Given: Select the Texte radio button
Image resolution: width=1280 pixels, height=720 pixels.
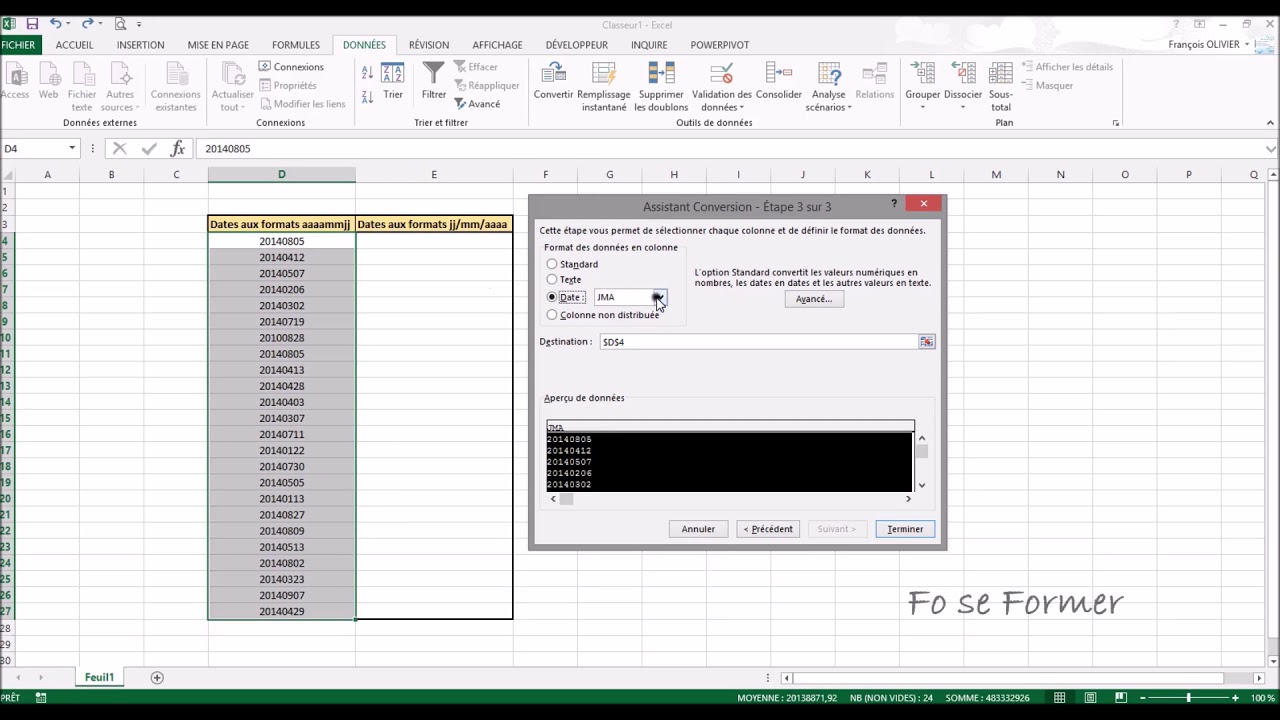Looking at the screenshot, I should pyautogui.click(x=552, y=279).
